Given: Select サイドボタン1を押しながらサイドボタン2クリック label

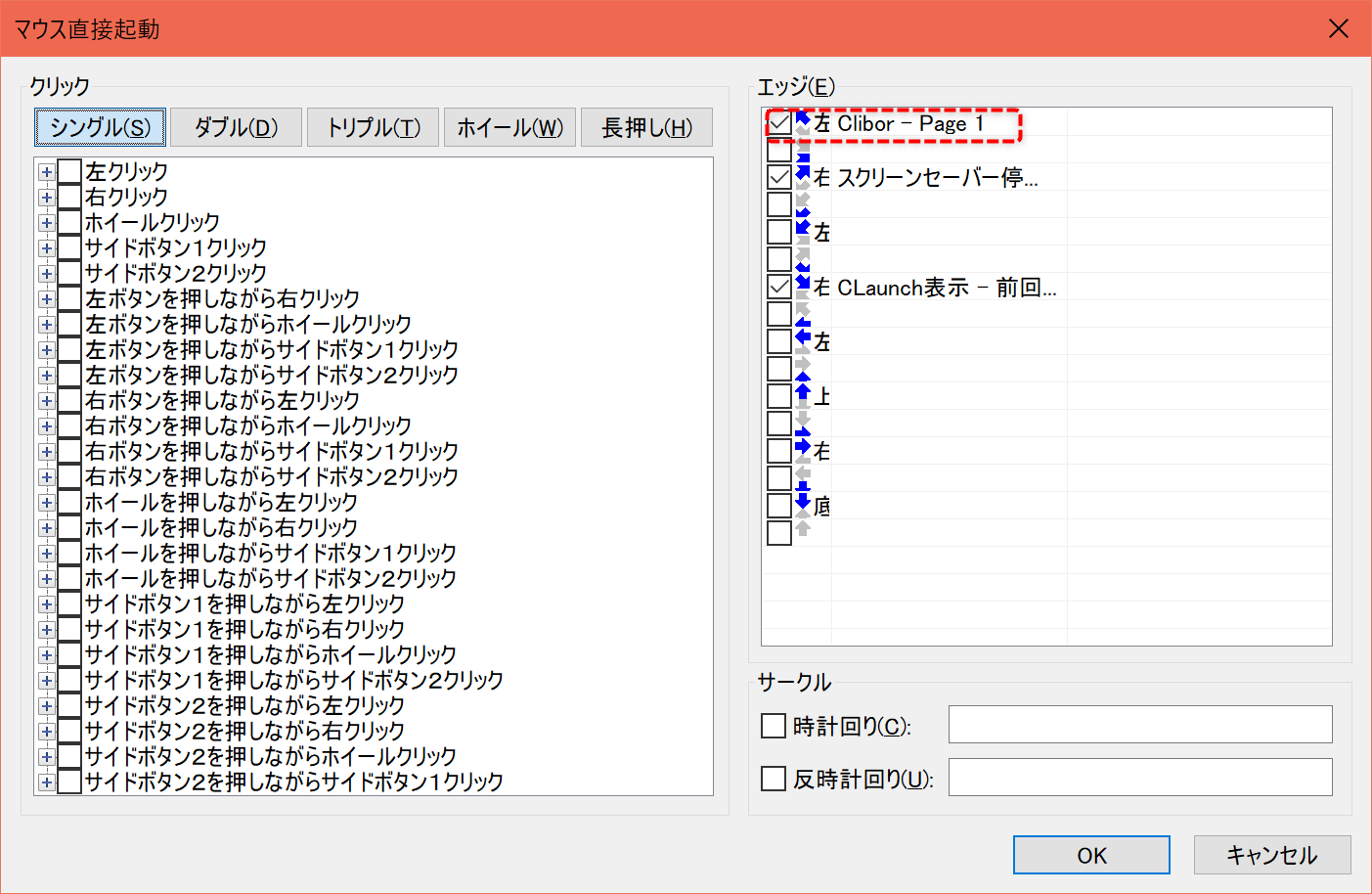Looking at the screenshot, I should (x=294, y=680).
